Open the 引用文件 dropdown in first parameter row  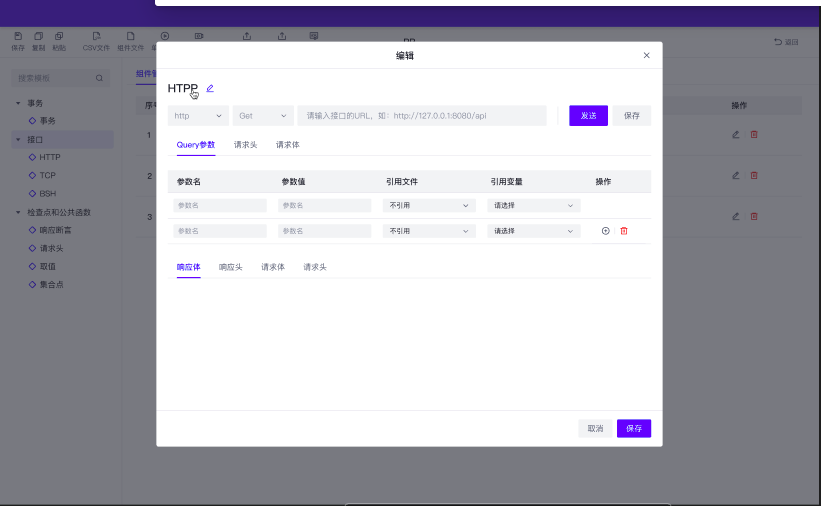(428, 205)
